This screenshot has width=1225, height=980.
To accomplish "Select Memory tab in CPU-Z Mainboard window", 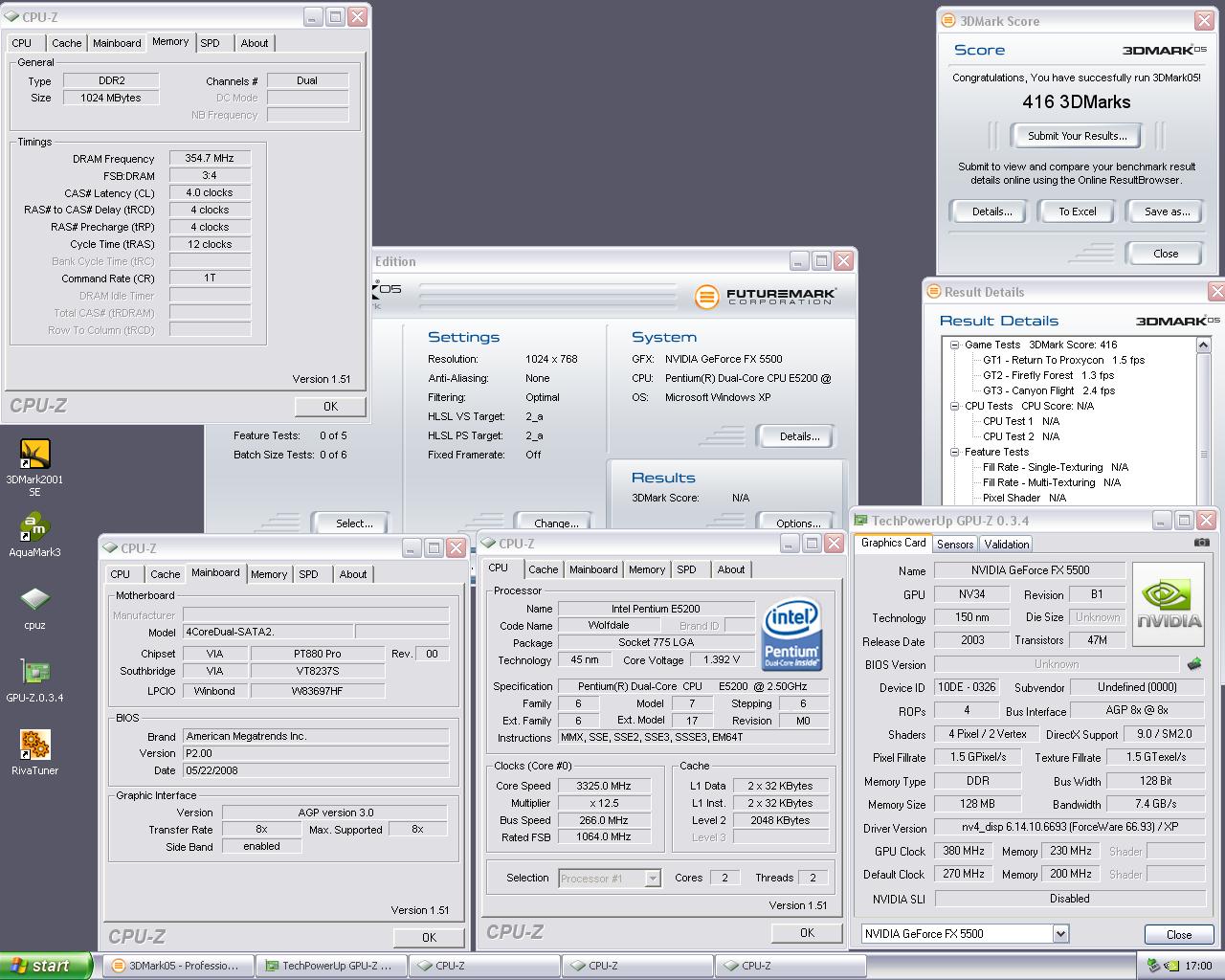I will (x=269, y=574).
